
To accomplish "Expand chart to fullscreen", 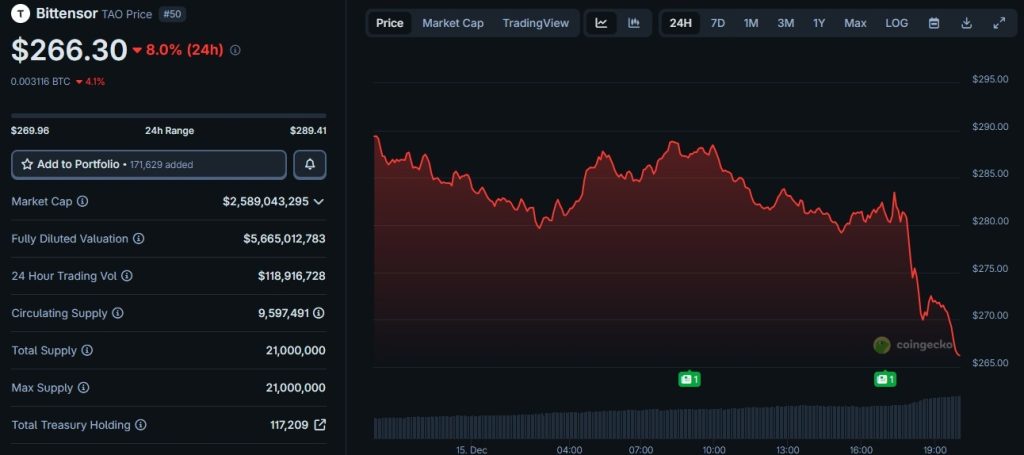I will [x=998, y=23].
